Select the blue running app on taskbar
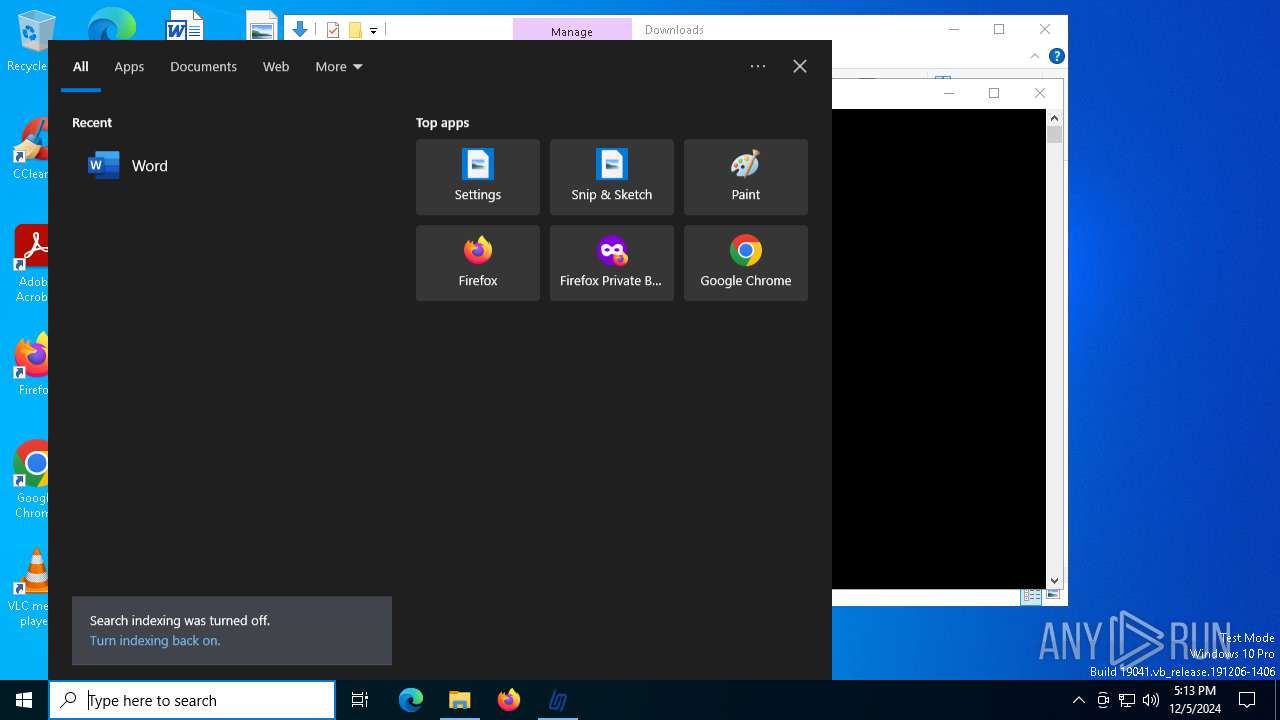 pos(558,700)
